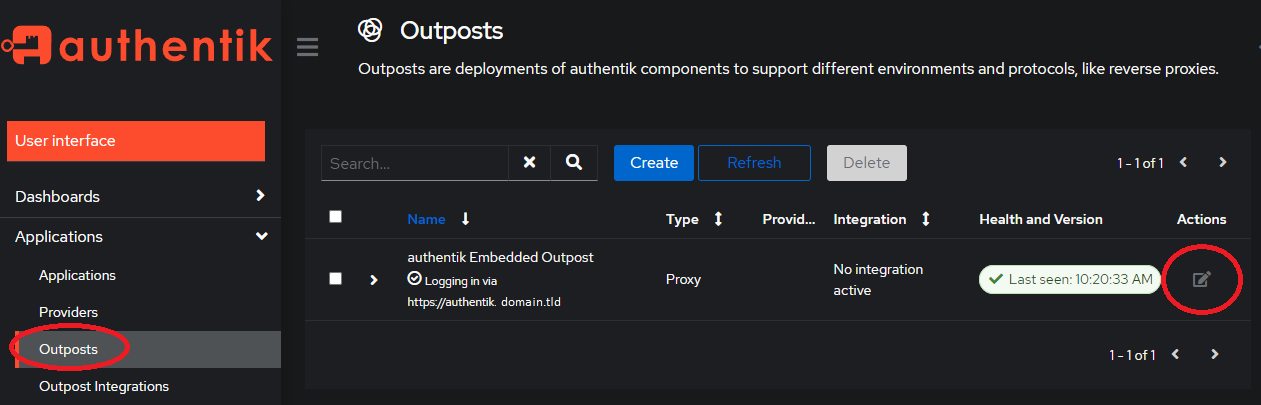Click the Name column header link
Image resolution: width=1261 pixels, height=405 pixels.
(x=427, y=219)
